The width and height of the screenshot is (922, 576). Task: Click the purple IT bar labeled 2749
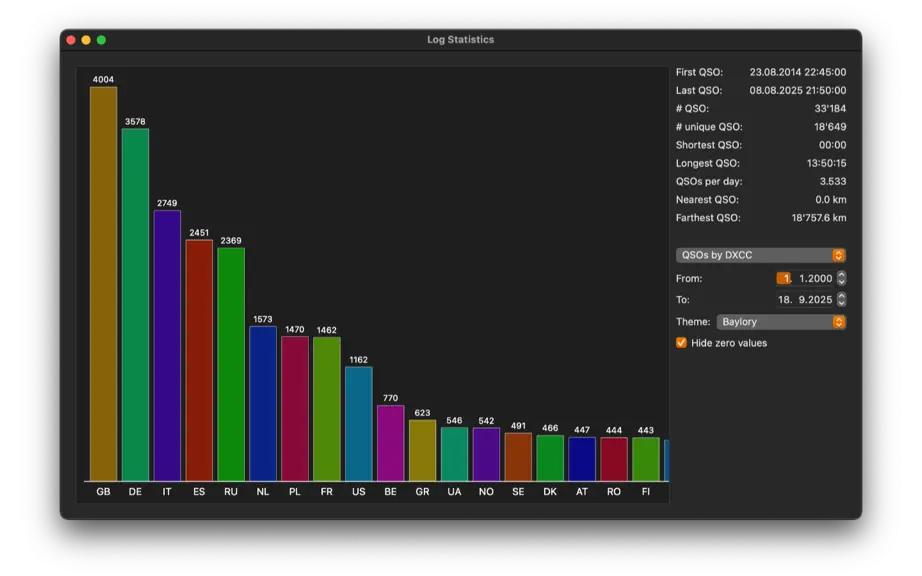pyautogui.click(x=167, y=346)
